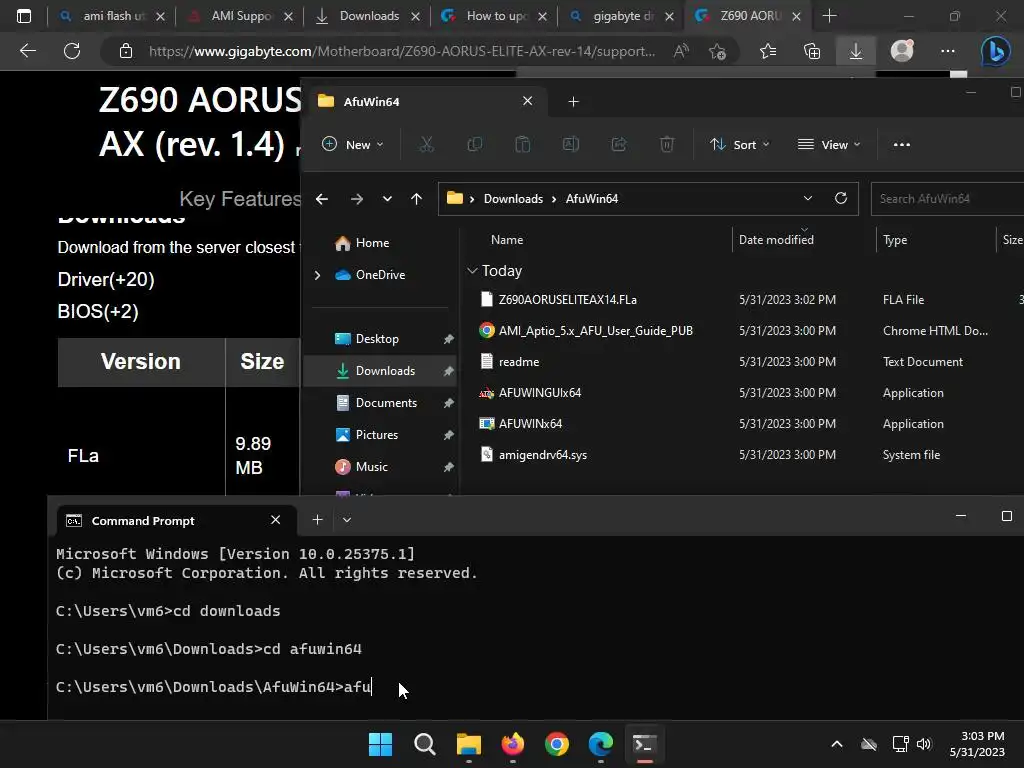
Task: Open browser Favorites star list icon
Action: [x=768, y=51]
